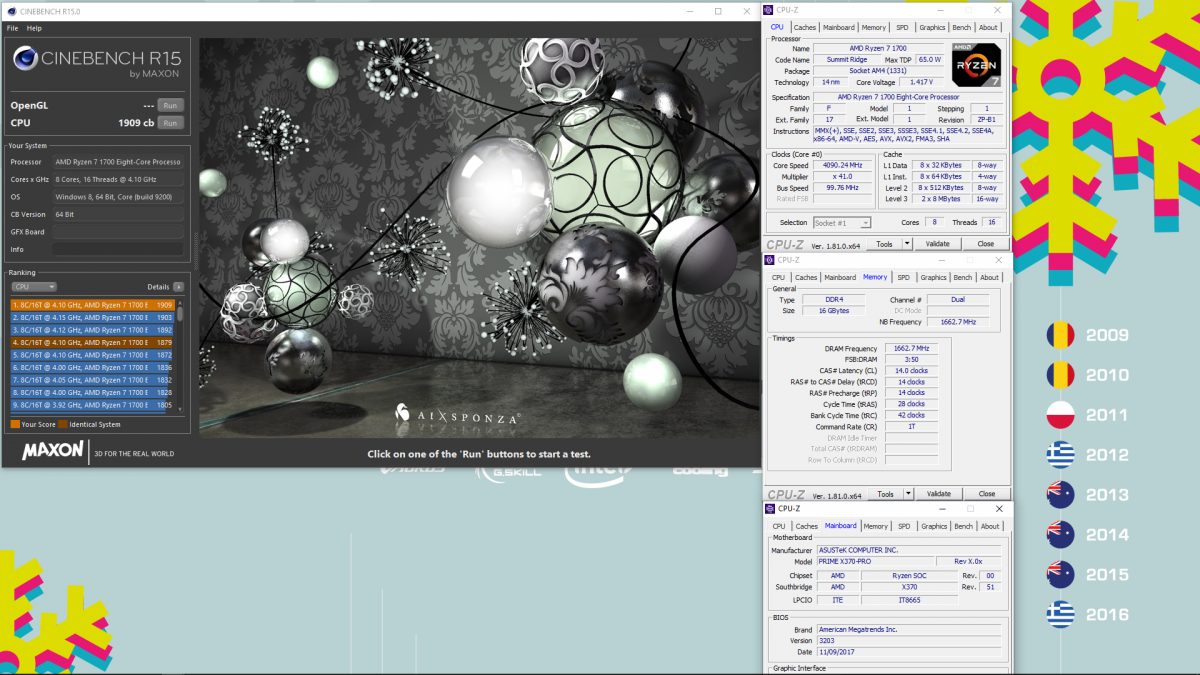Select ranking entry 4 scoring 1879

(93, 342)
